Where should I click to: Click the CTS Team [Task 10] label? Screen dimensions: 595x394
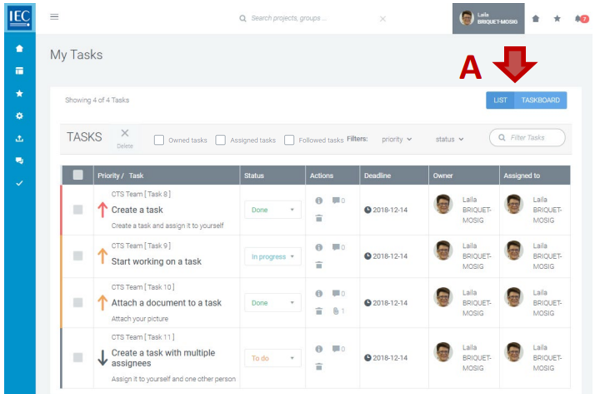click(x=143, y=287)
